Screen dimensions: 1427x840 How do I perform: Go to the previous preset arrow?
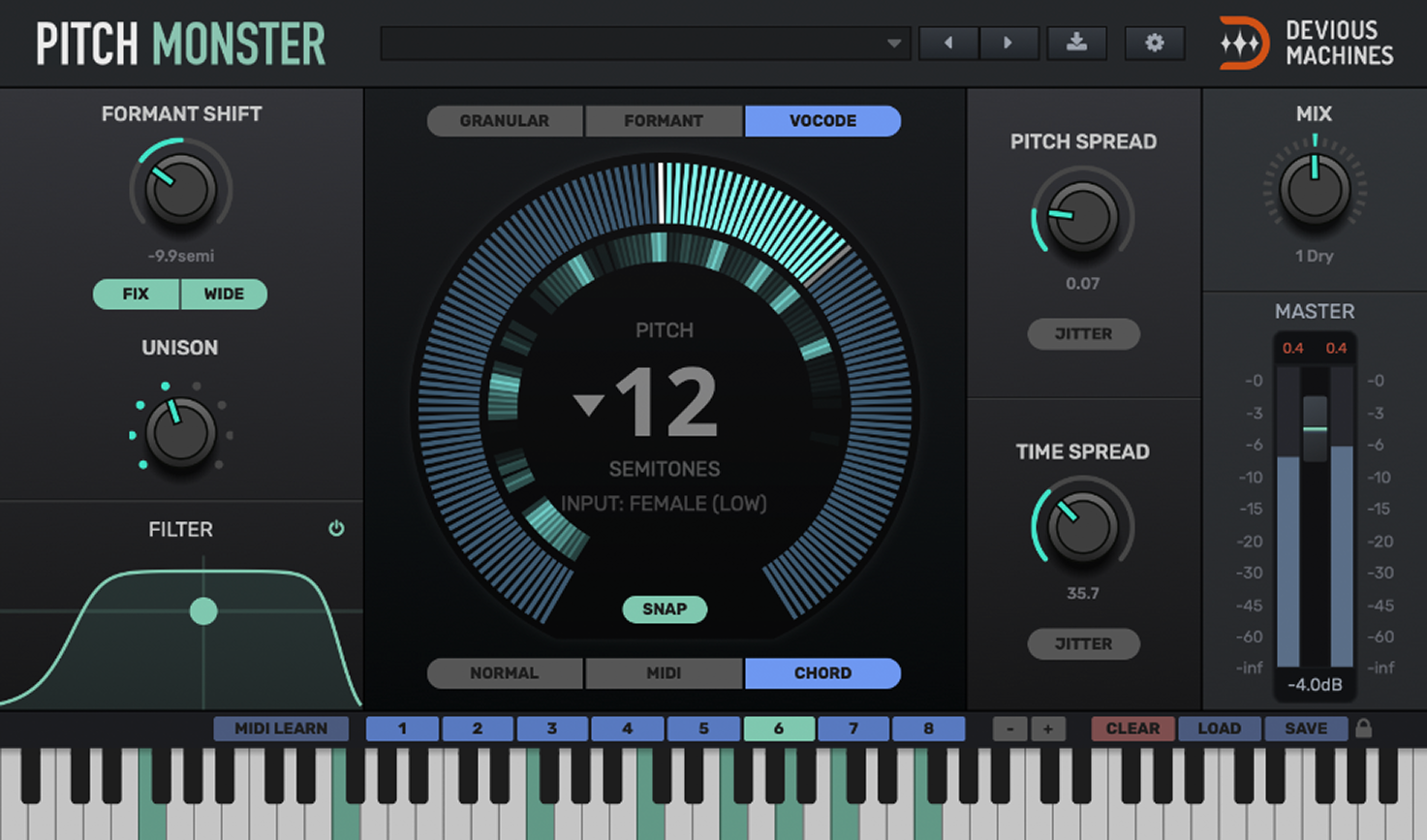pos(948,43)
